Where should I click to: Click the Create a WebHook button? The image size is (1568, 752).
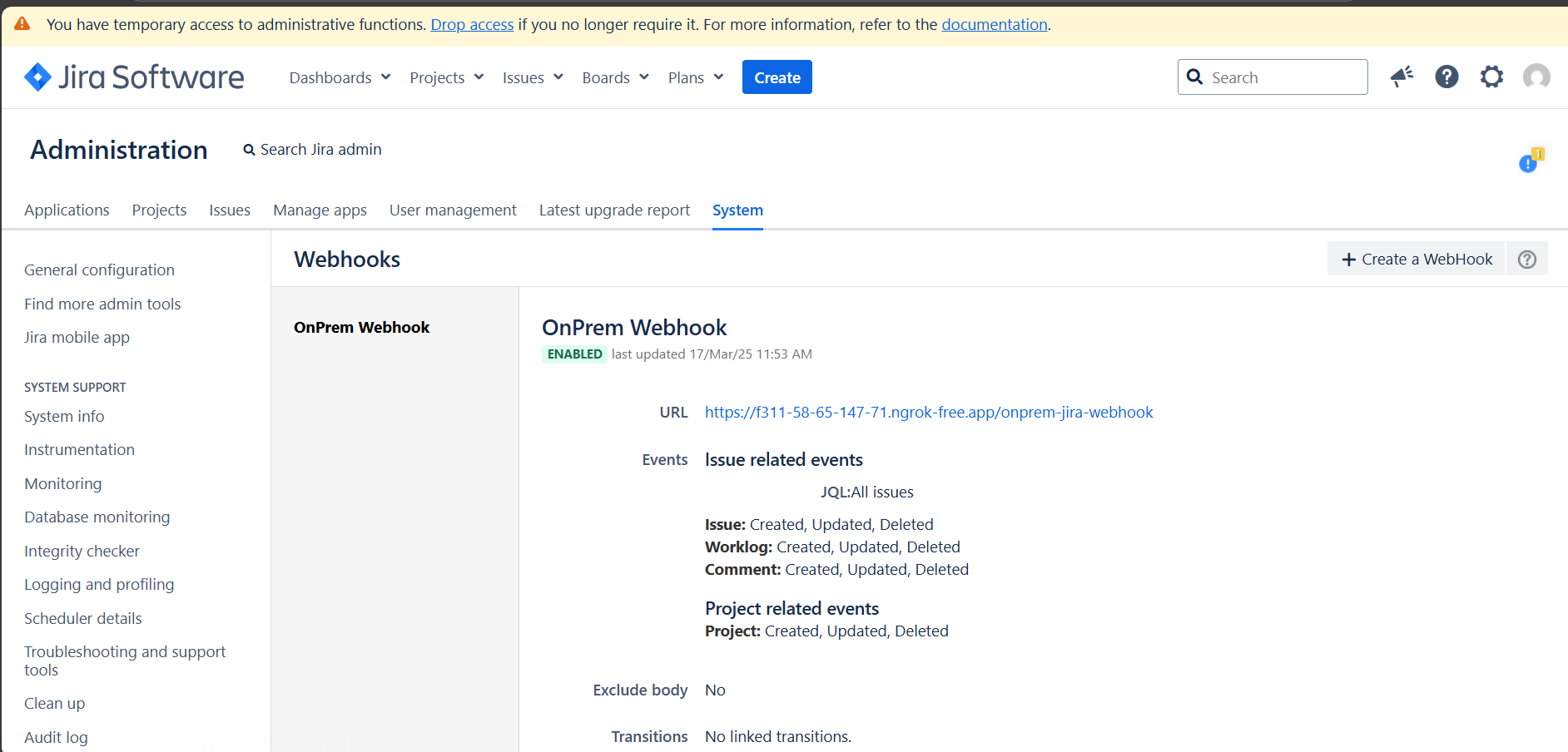click(1416, 259)
